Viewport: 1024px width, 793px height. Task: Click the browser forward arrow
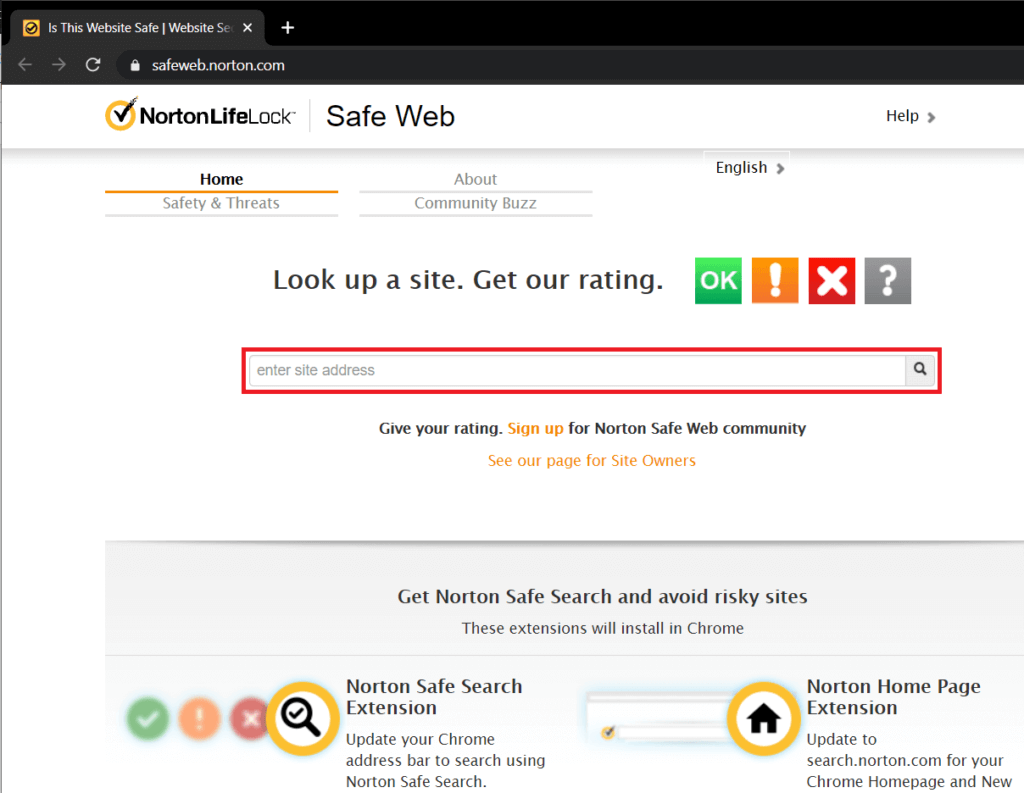pos(59,65)
